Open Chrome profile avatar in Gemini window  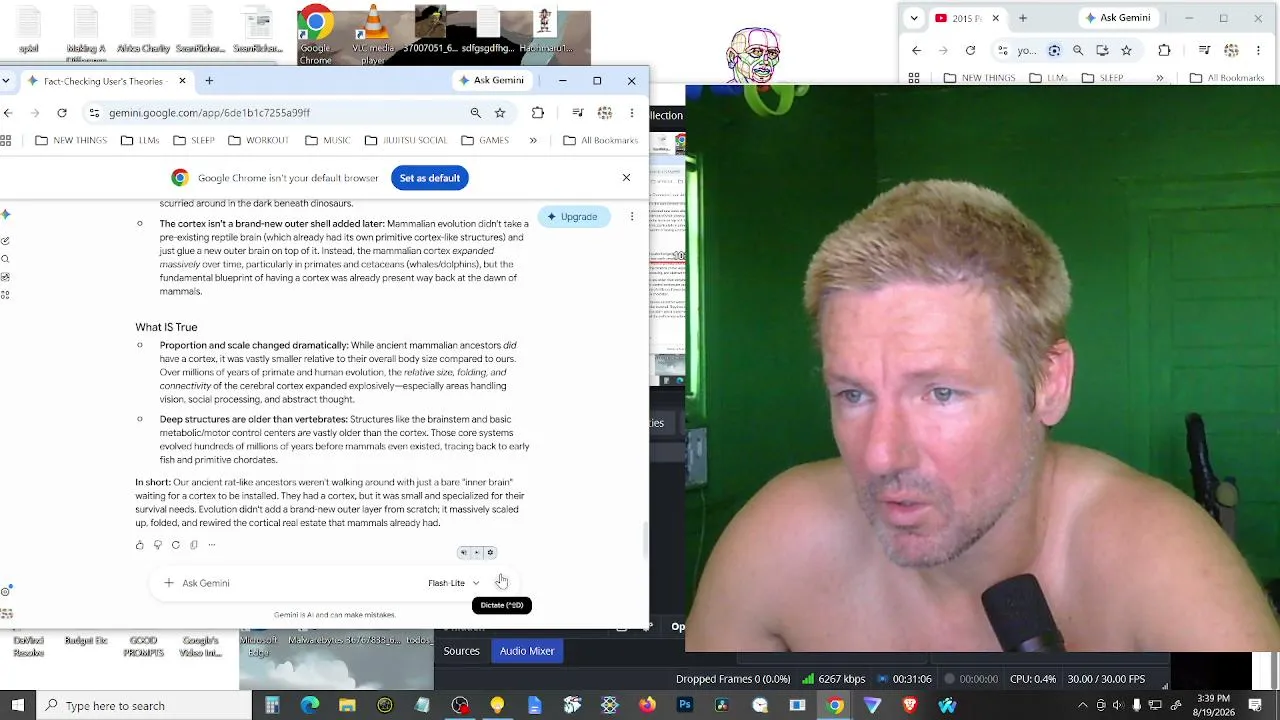604,113
